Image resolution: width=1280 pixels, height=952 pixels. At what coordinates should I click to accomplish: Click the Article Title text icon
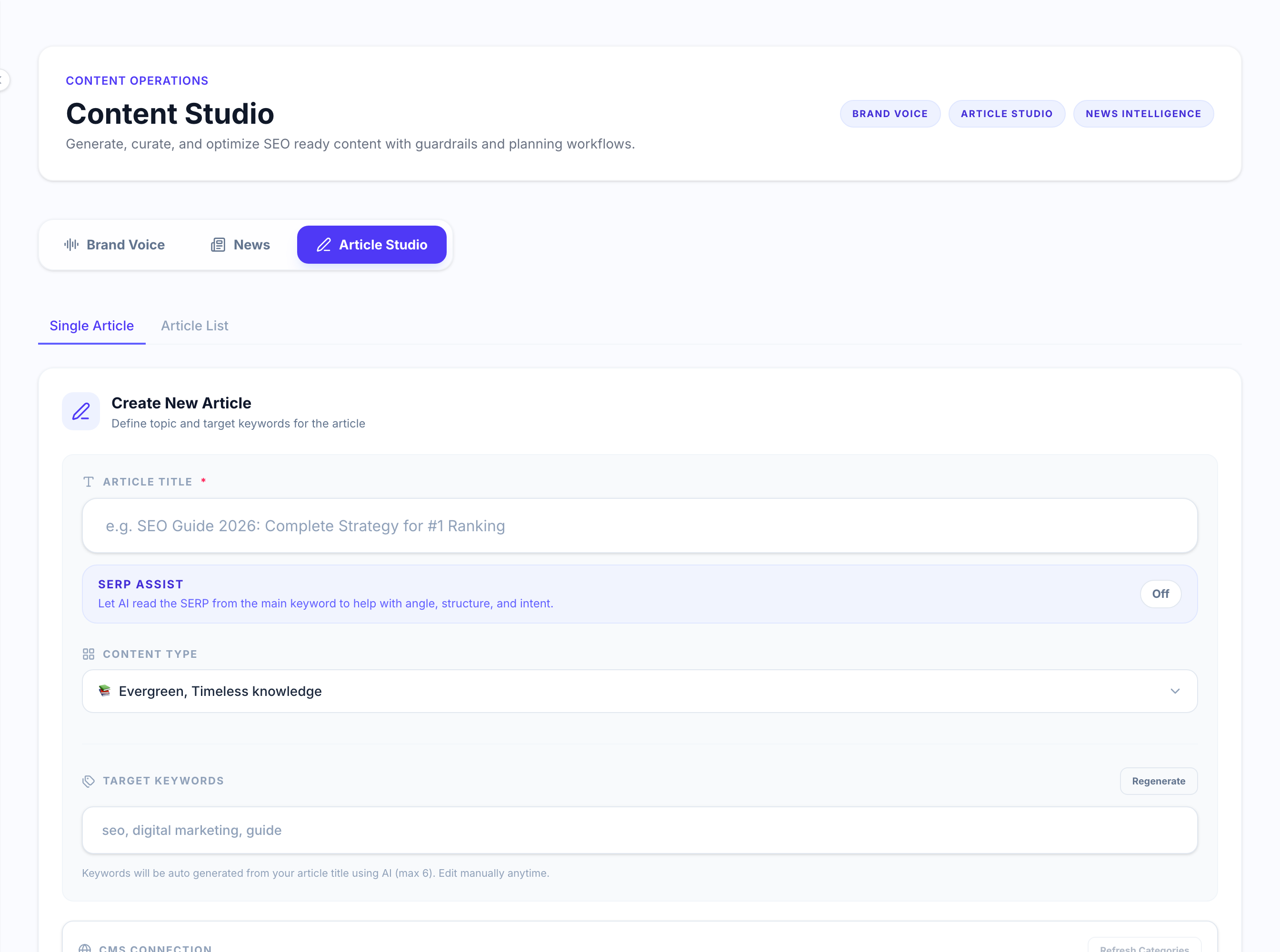point(88,482)
